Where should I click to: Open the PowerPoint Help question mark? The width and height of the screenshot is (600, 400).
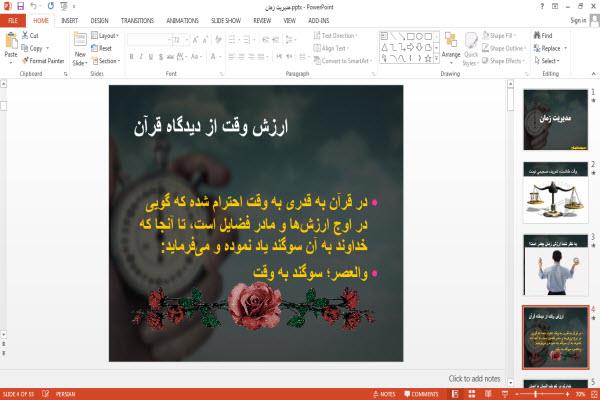pos(542,6)
